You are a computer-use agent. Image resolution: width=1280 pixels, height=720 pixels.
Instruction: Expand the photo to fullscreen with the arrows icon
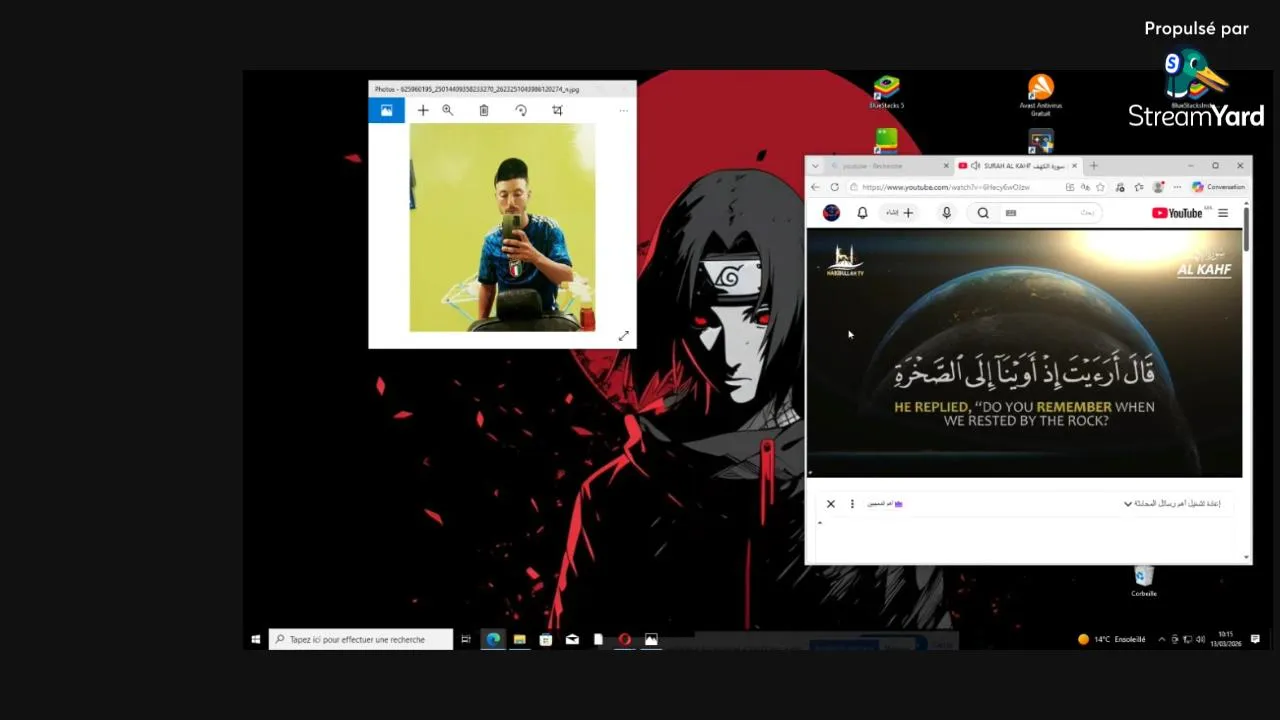coord(623,336)
